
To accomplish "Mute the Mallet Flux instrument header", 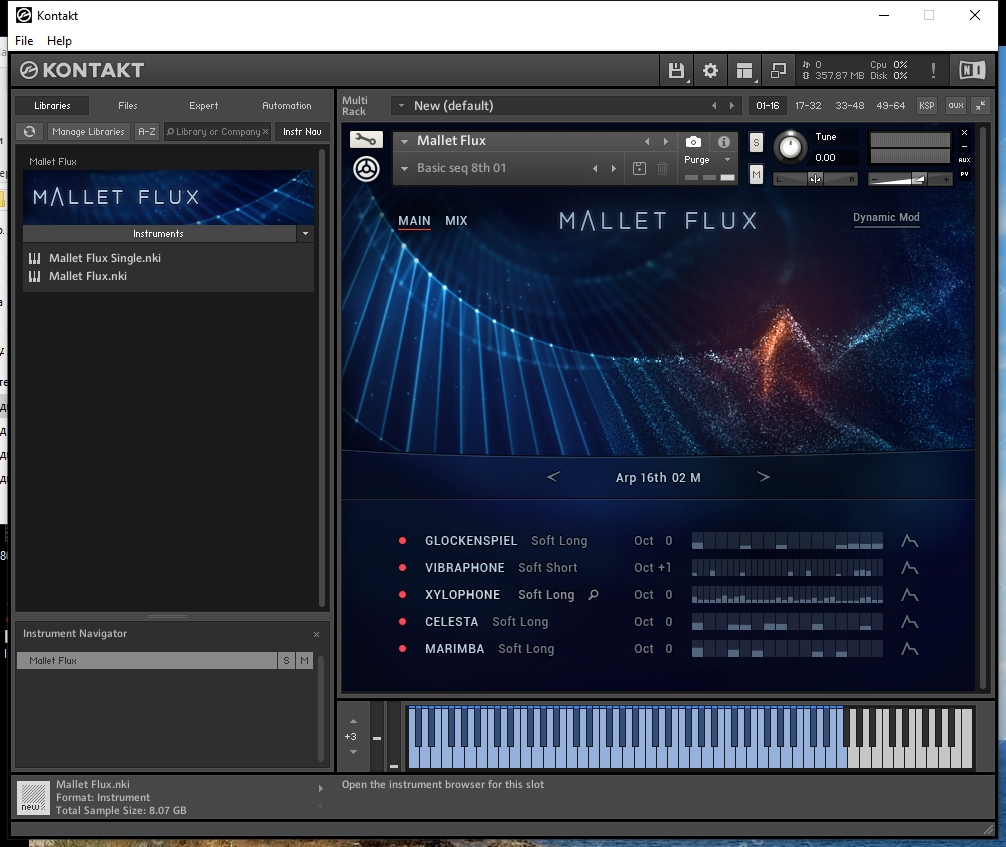I will pos(756,174).
